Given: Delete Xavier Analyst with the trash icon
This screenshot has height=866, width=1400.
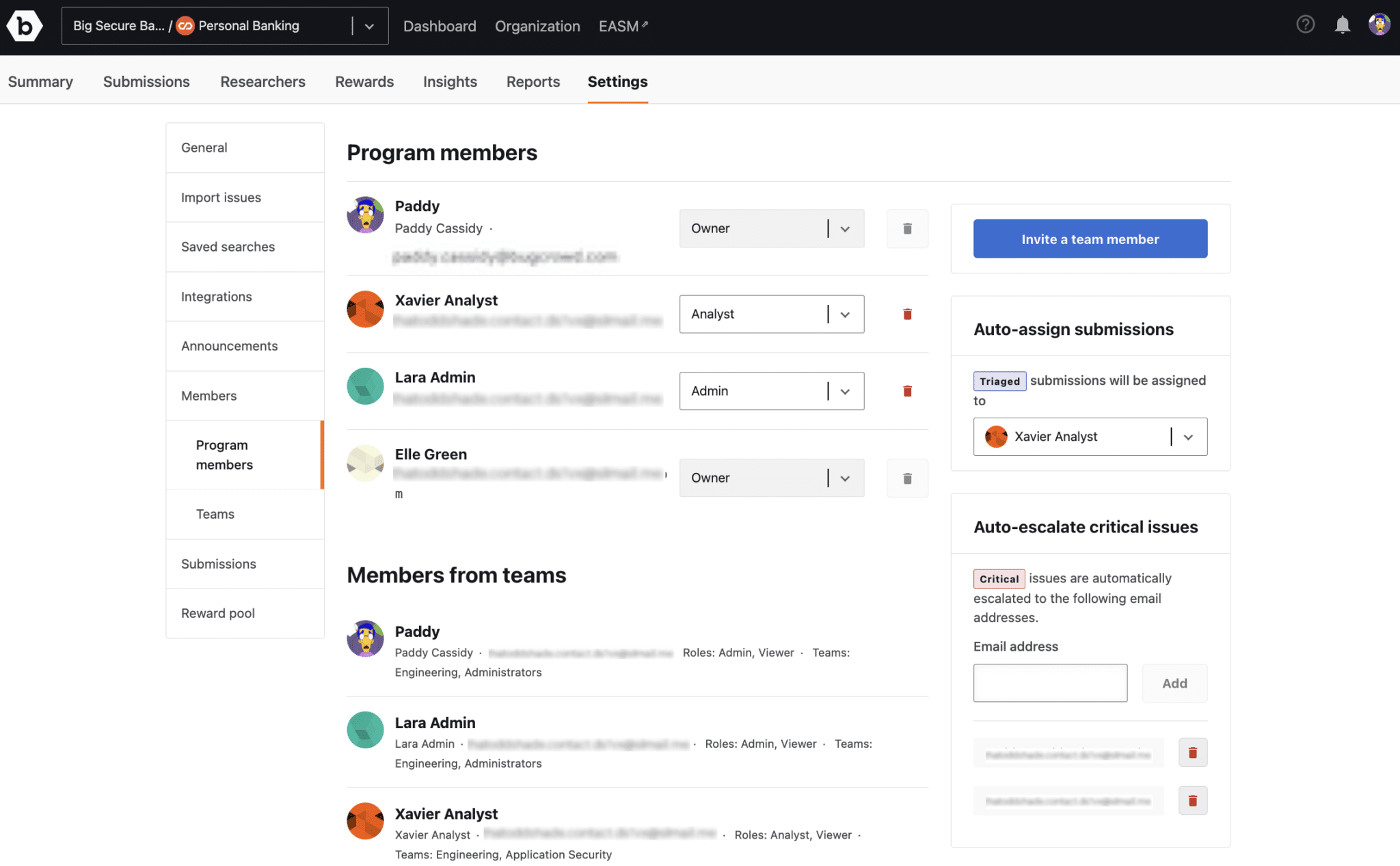Looking at the screenshot, I should click(x=907, y=314).
